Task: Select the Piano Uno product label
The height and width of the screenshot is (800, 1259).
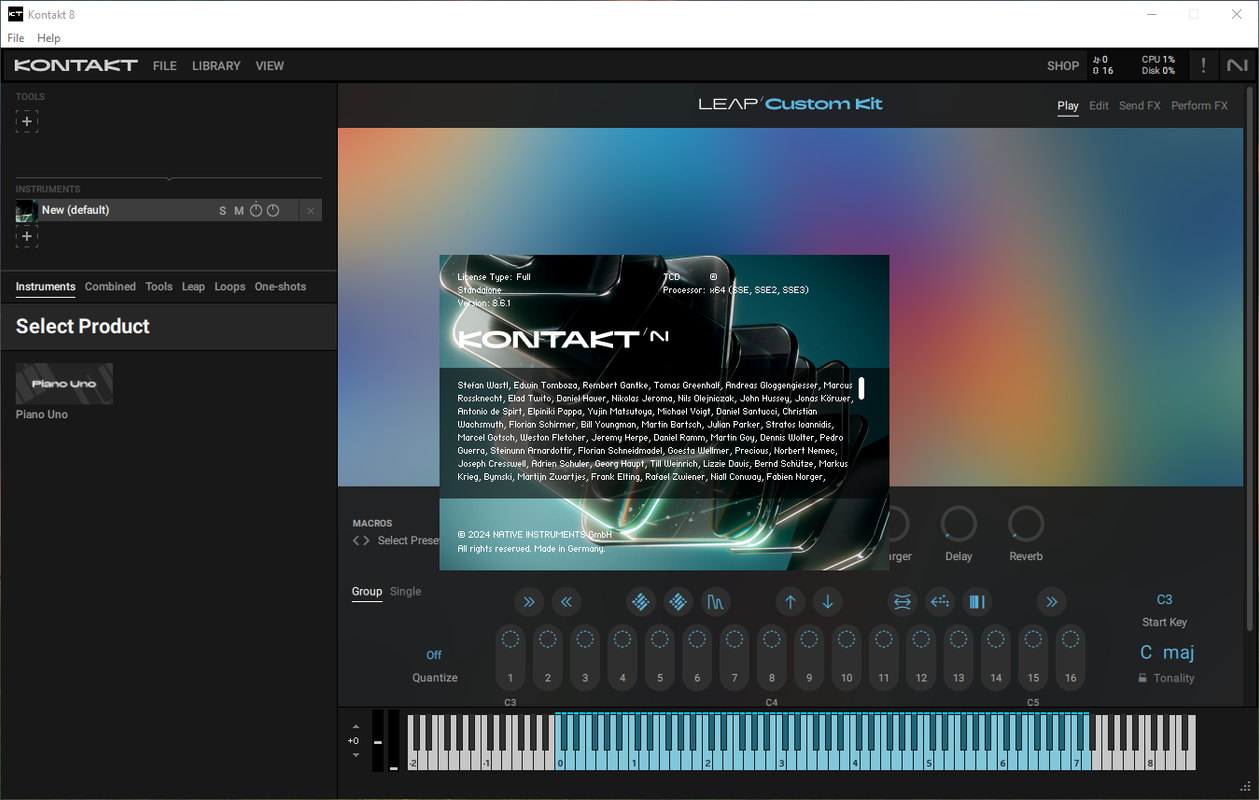Action: 42,415
